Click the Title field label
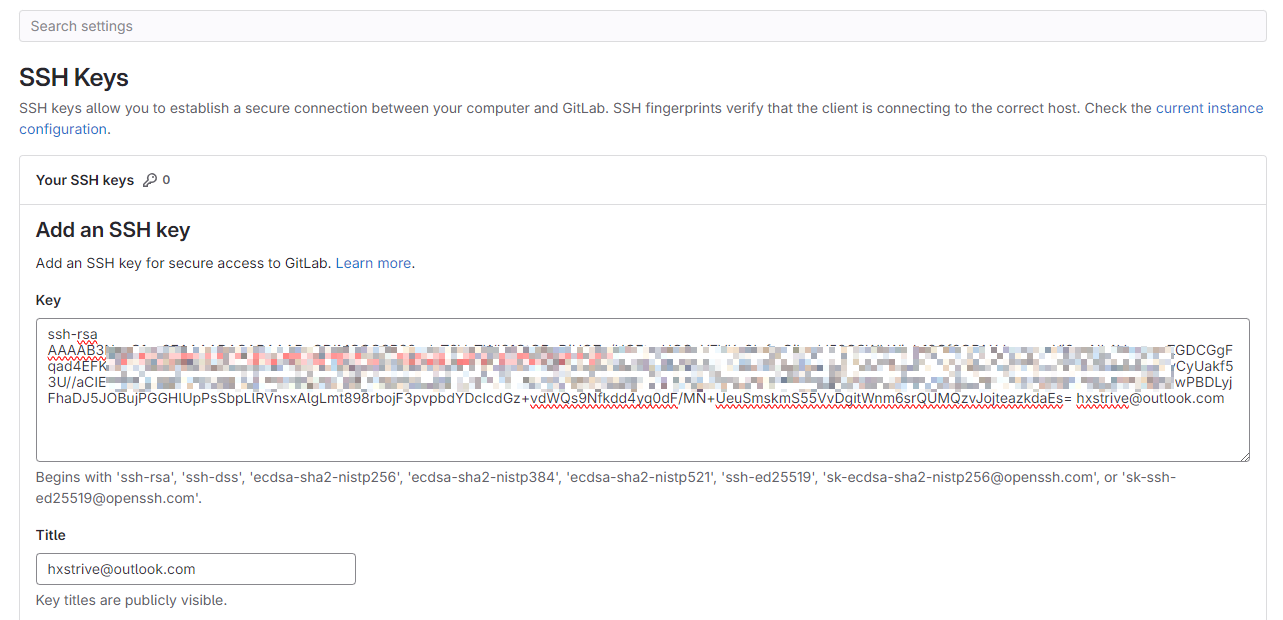Screen dimensions: 1283x620 click(51, 535)
